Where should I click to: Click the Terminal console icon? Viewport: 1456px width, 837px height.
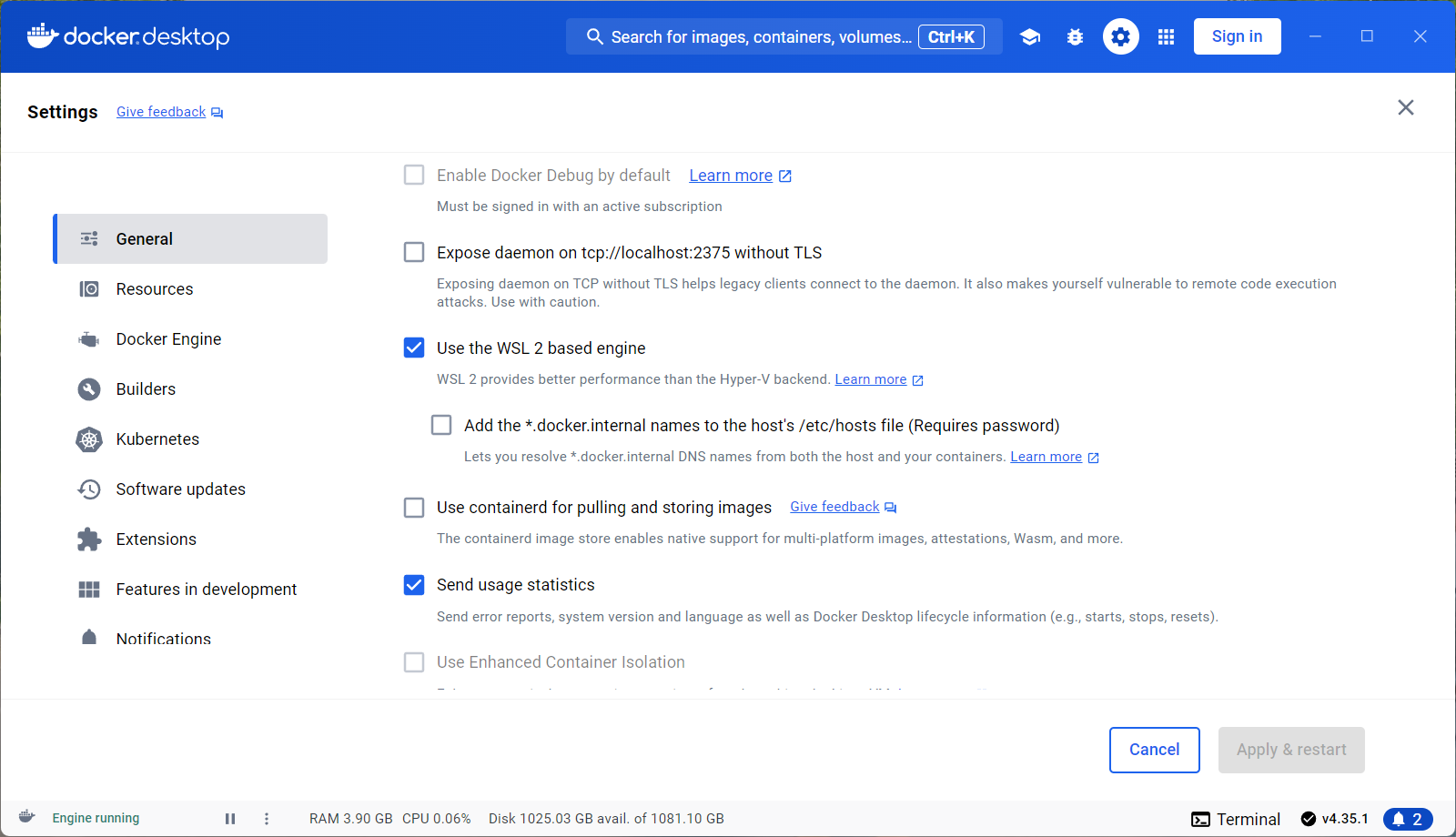pos(1201,819)
